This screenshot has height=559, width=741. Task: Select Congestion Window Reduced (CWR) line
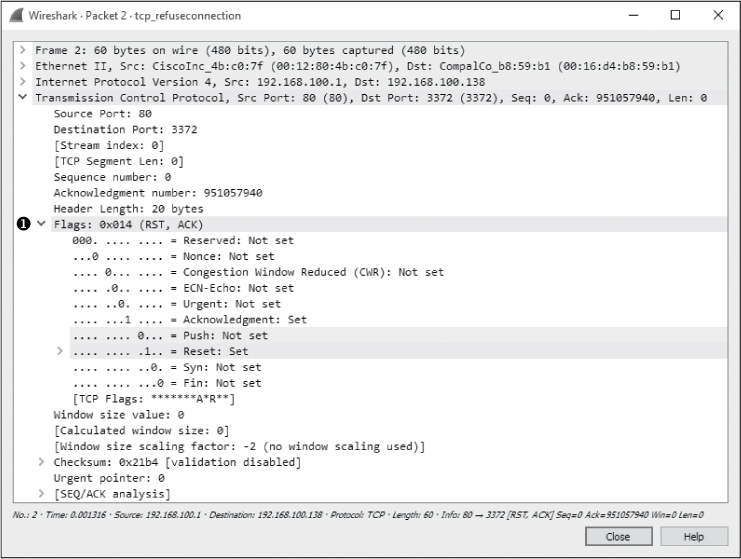(258, 272)
